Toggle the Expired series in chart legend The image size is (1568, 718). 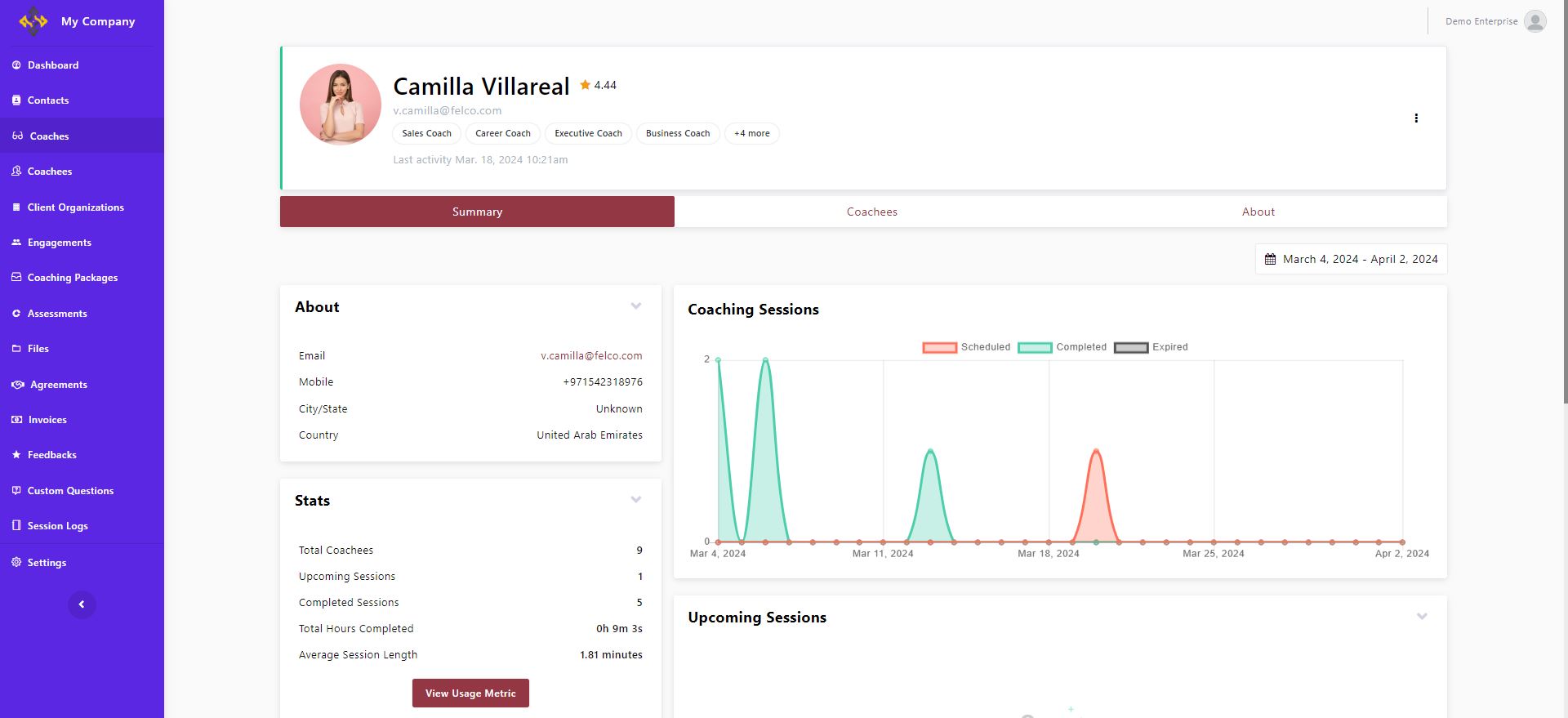[x=1131, y=347]
